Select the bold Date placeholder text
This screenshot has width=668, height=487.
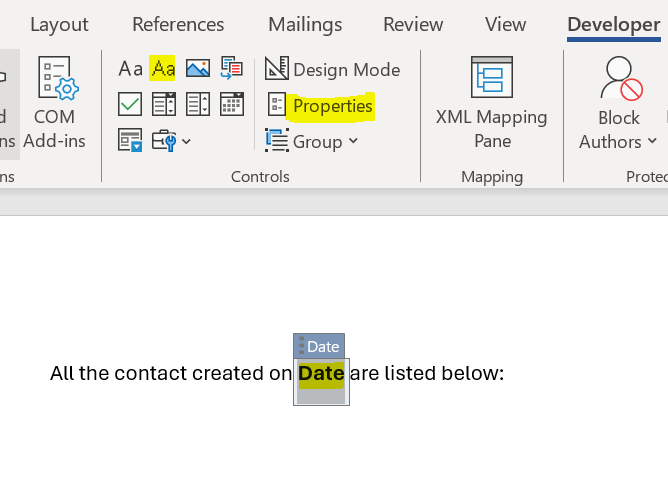(x=321, y=374)
